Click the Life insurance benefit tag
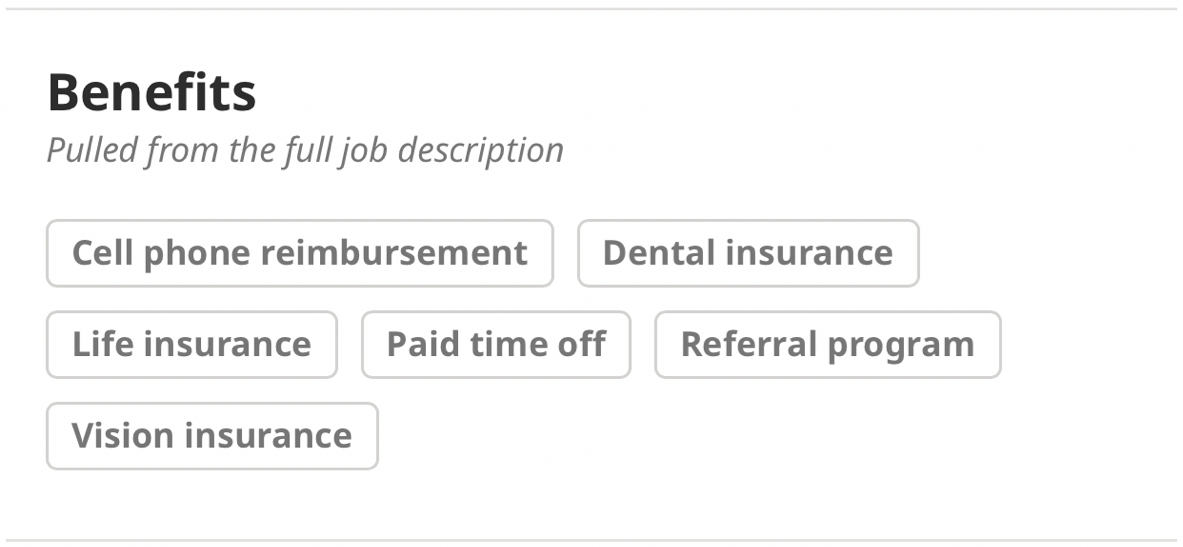 (x=191, y=345)
